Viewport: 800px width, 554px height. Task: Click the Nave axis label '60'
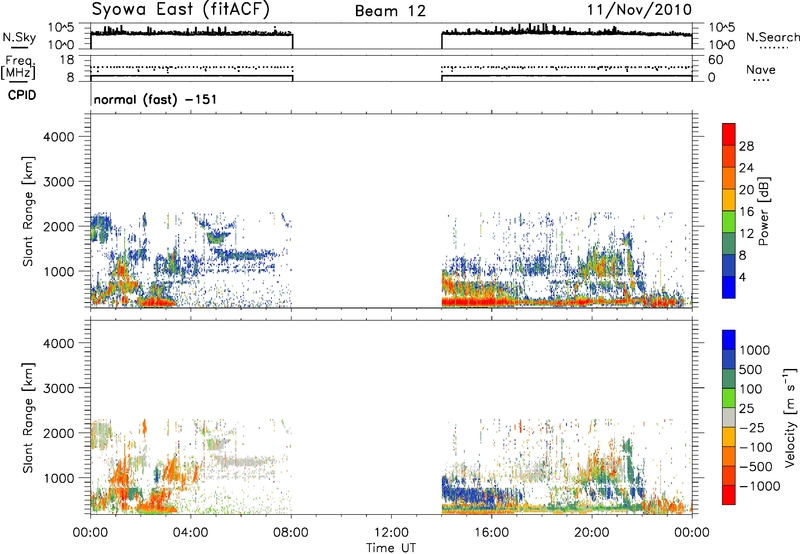coord(715,60)
